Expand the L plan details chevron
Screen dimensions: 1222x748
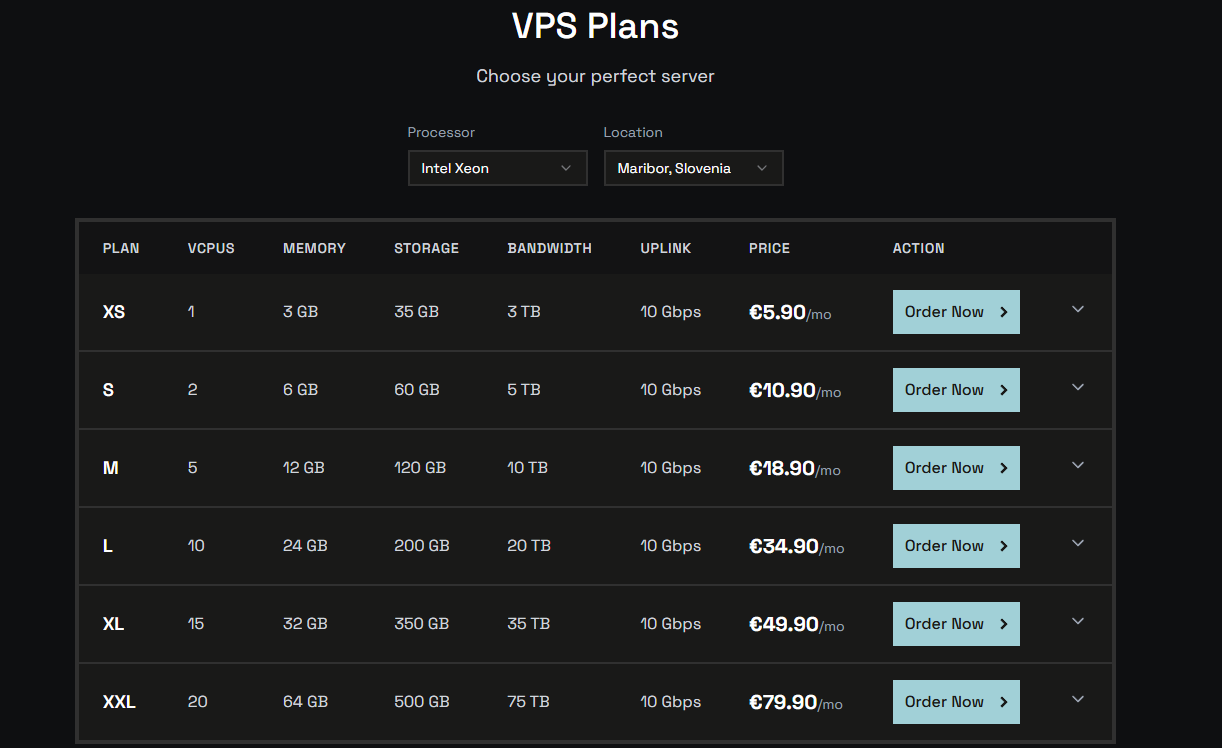coord(1078,544)
